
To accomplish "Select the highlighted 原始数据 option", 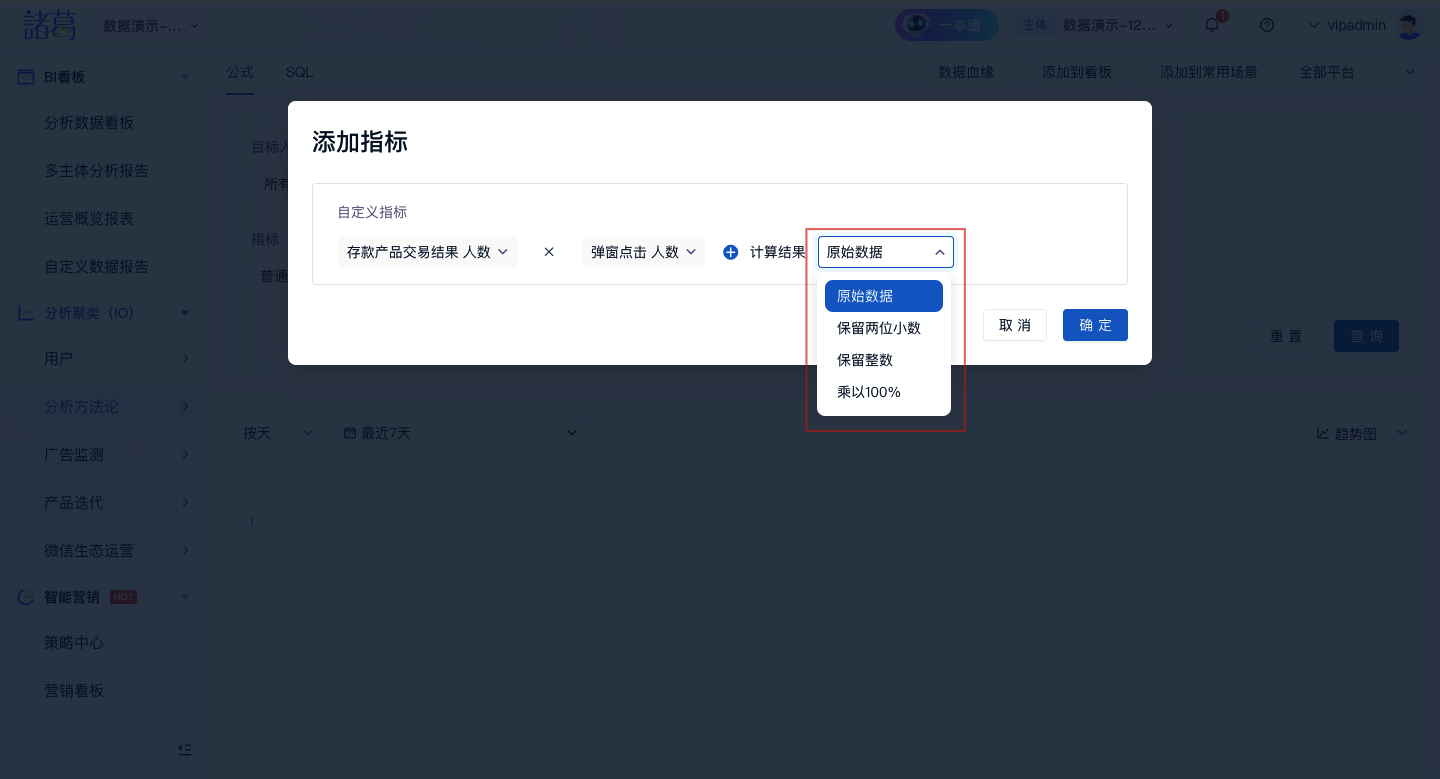I will coord(883,296).
